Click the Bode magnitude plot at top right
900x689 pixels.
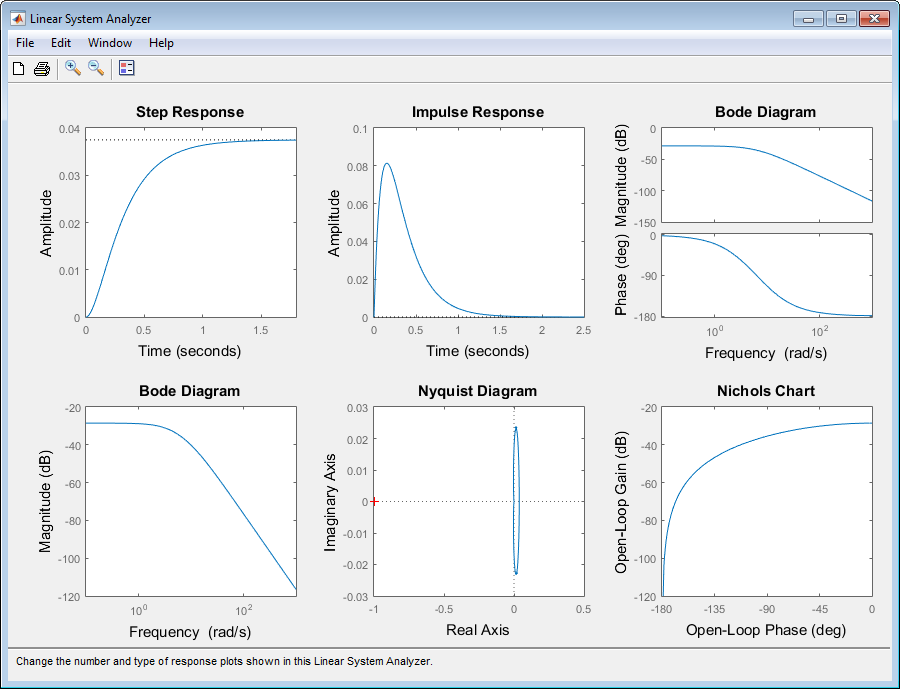coord(766,175)
